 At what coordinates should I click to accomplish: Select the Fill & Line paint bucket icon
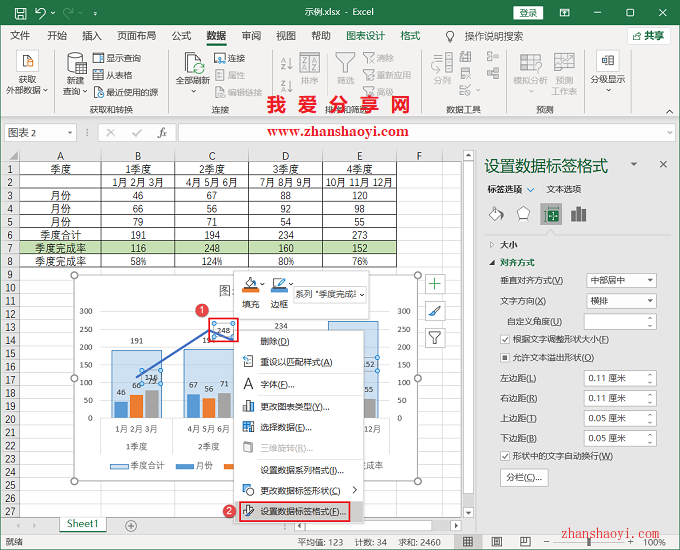point(497,214)
